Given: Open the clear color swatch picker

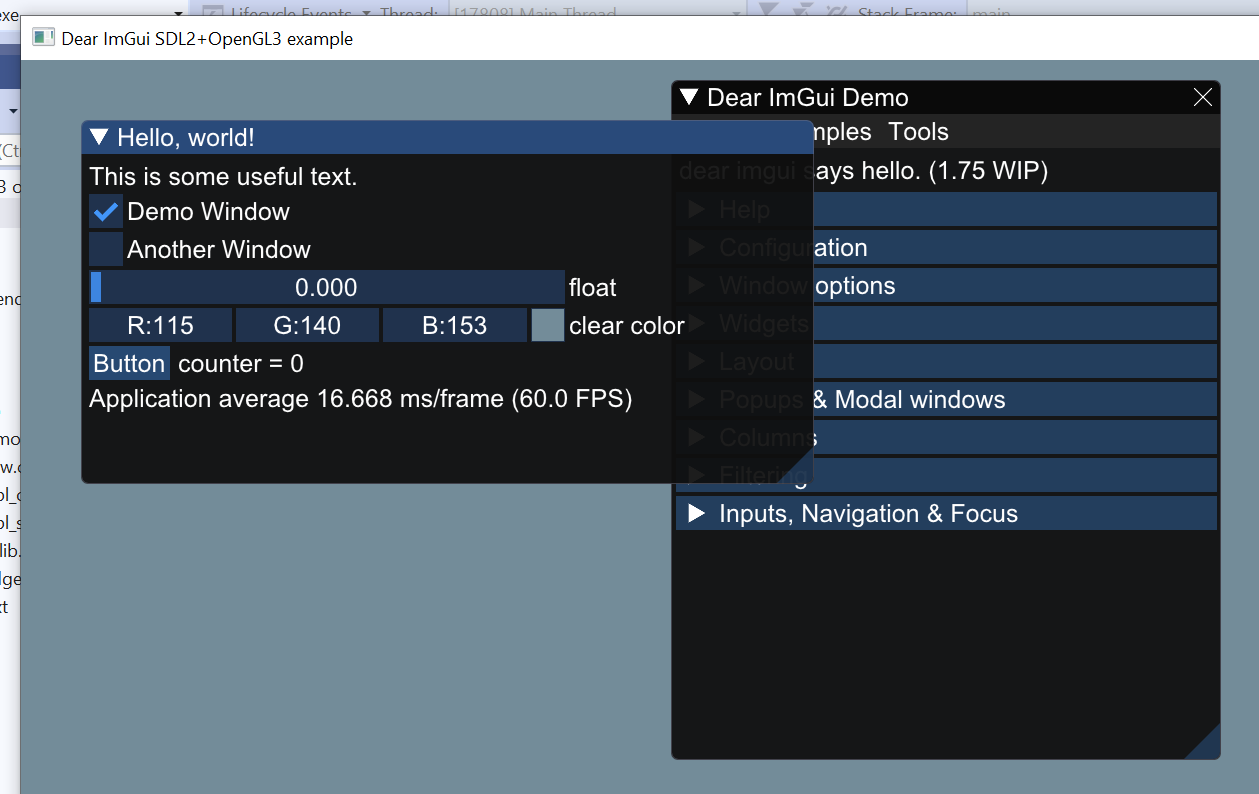Looking at the screenshot, I should click(548, 326).
